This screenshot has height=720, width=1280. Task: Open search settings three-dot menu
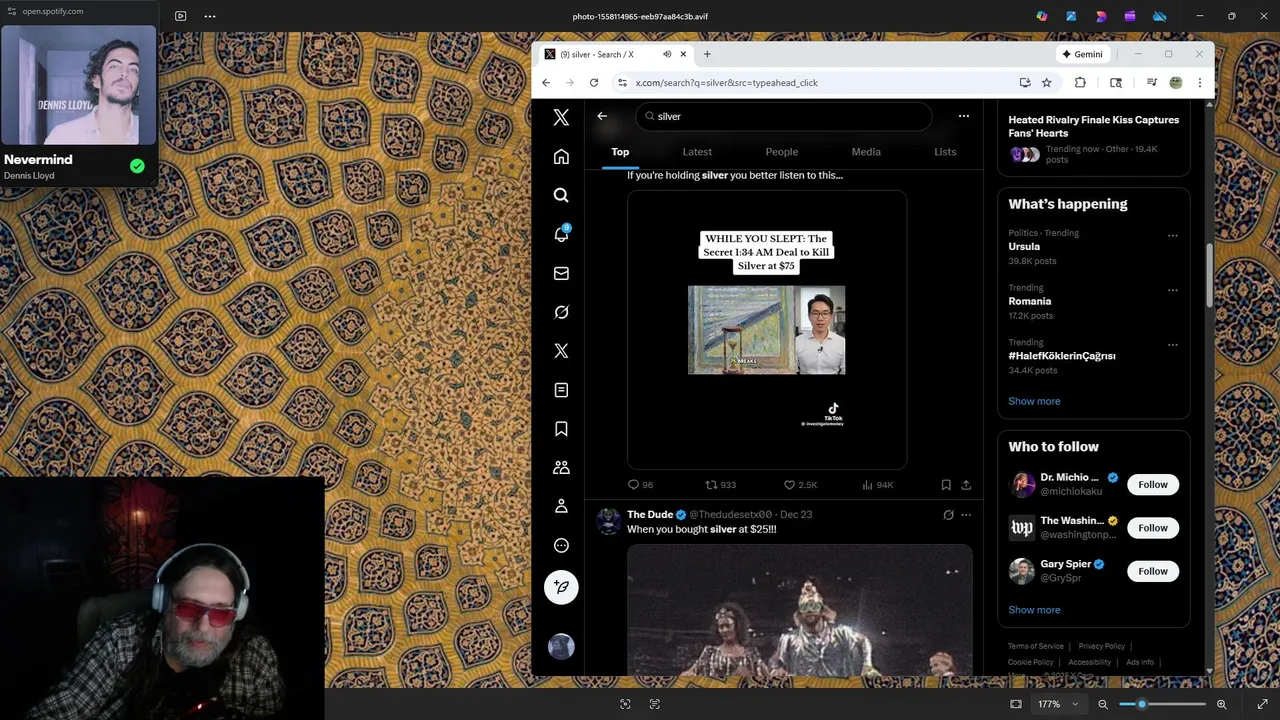pos(964,116)
